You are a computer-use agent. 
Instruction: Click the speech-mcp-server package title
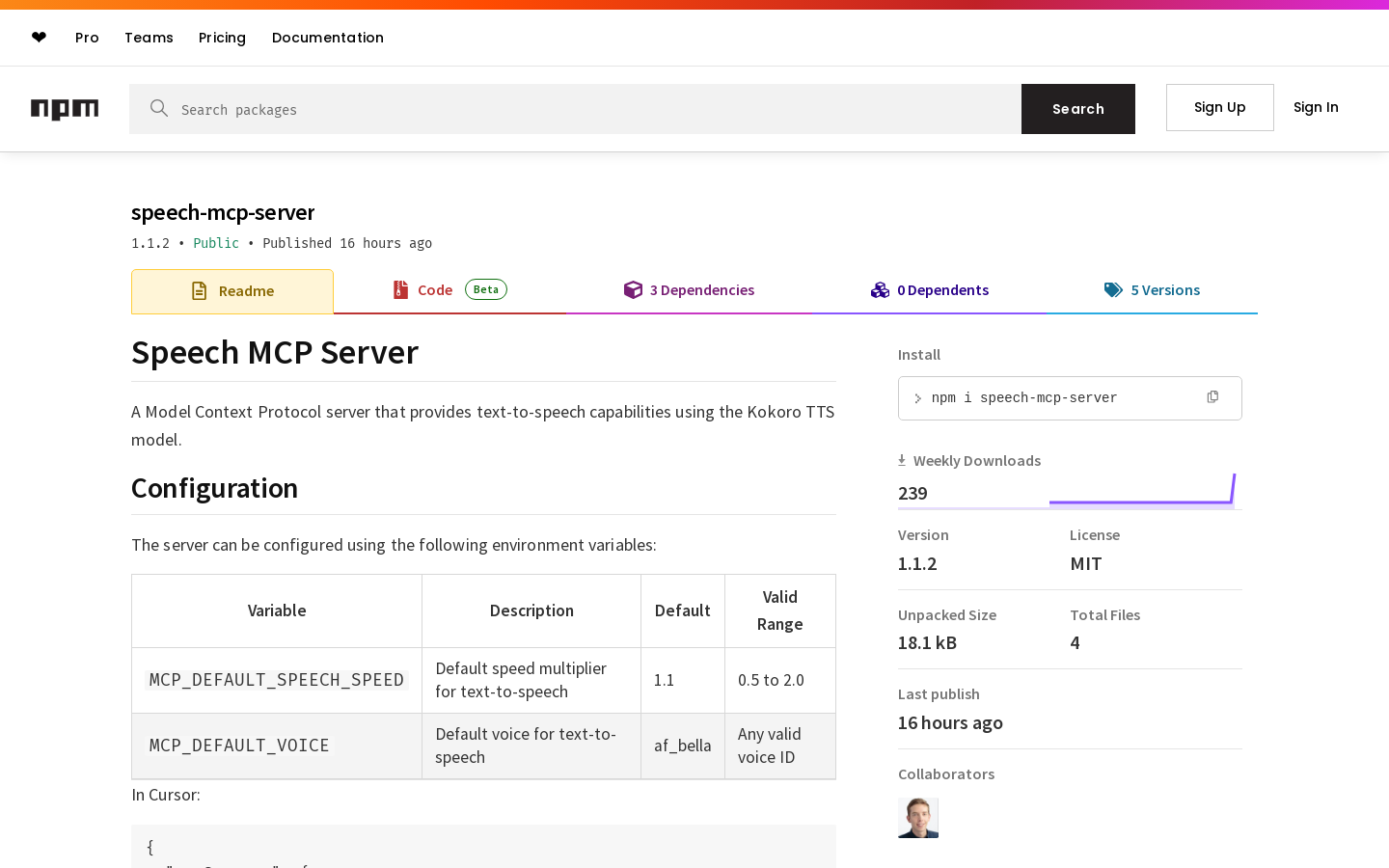(x=223, y=212)
